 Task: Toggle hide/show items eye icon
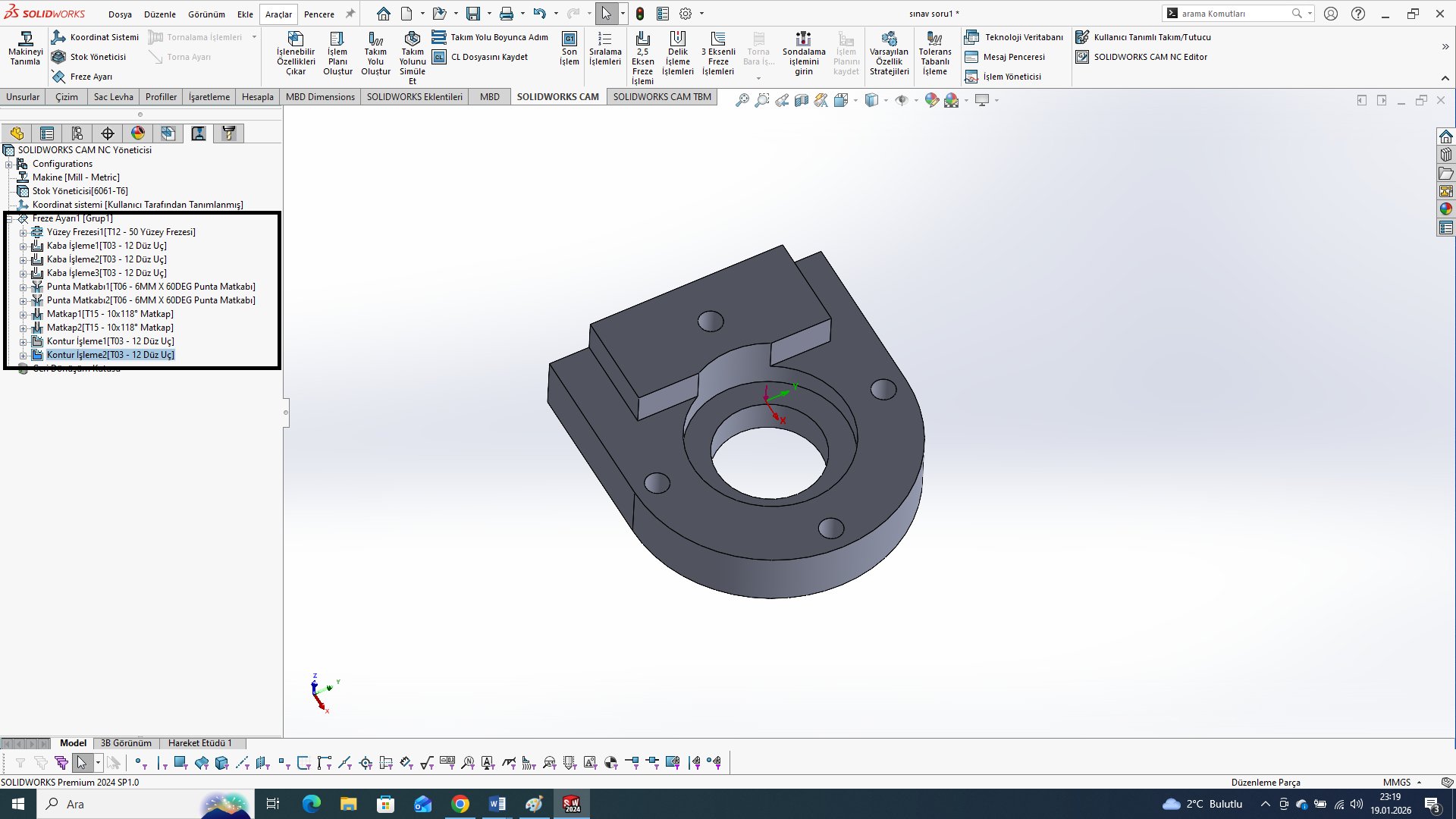901,100
